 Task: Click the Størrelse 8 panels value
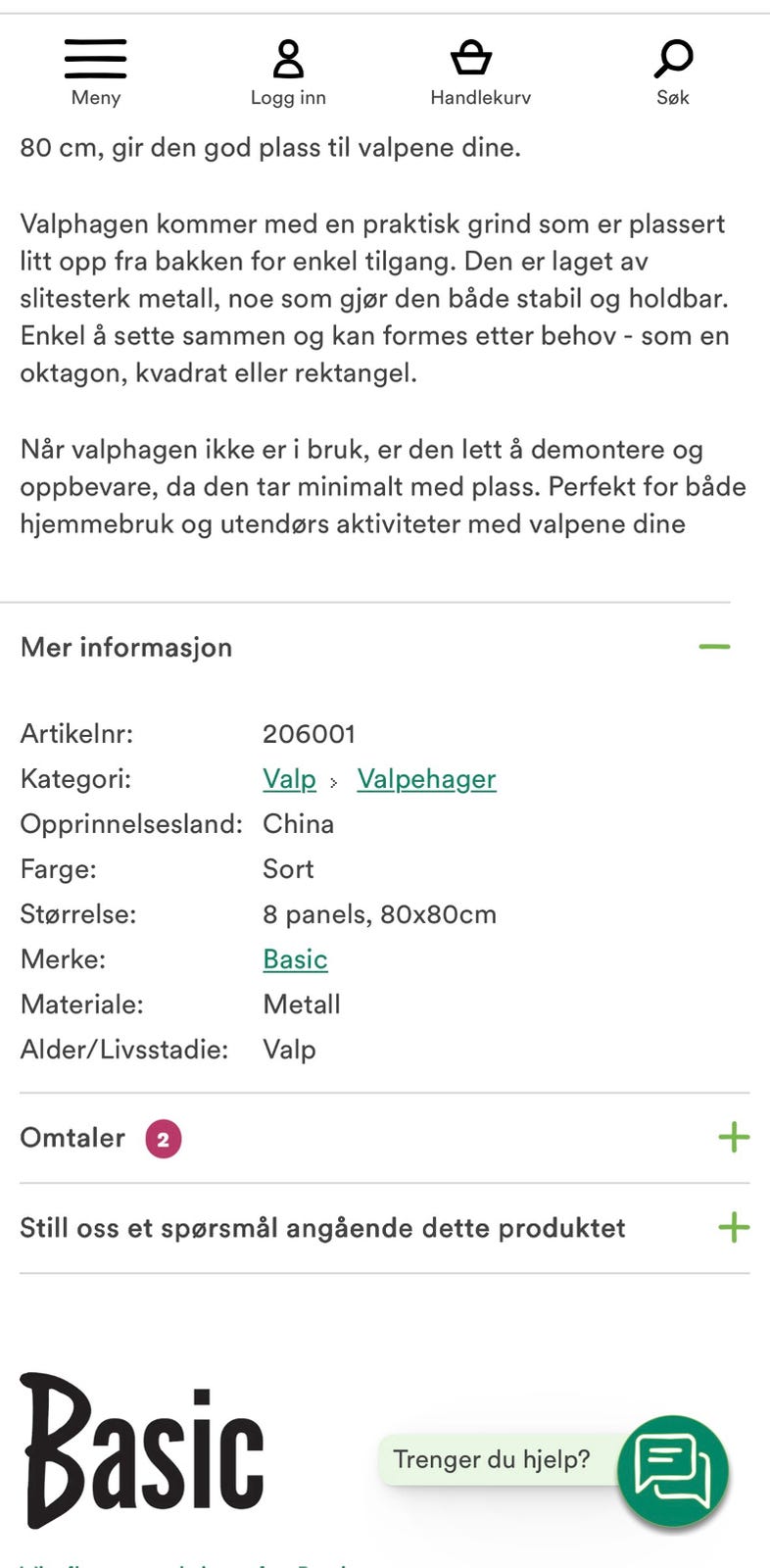click(379, 913)
